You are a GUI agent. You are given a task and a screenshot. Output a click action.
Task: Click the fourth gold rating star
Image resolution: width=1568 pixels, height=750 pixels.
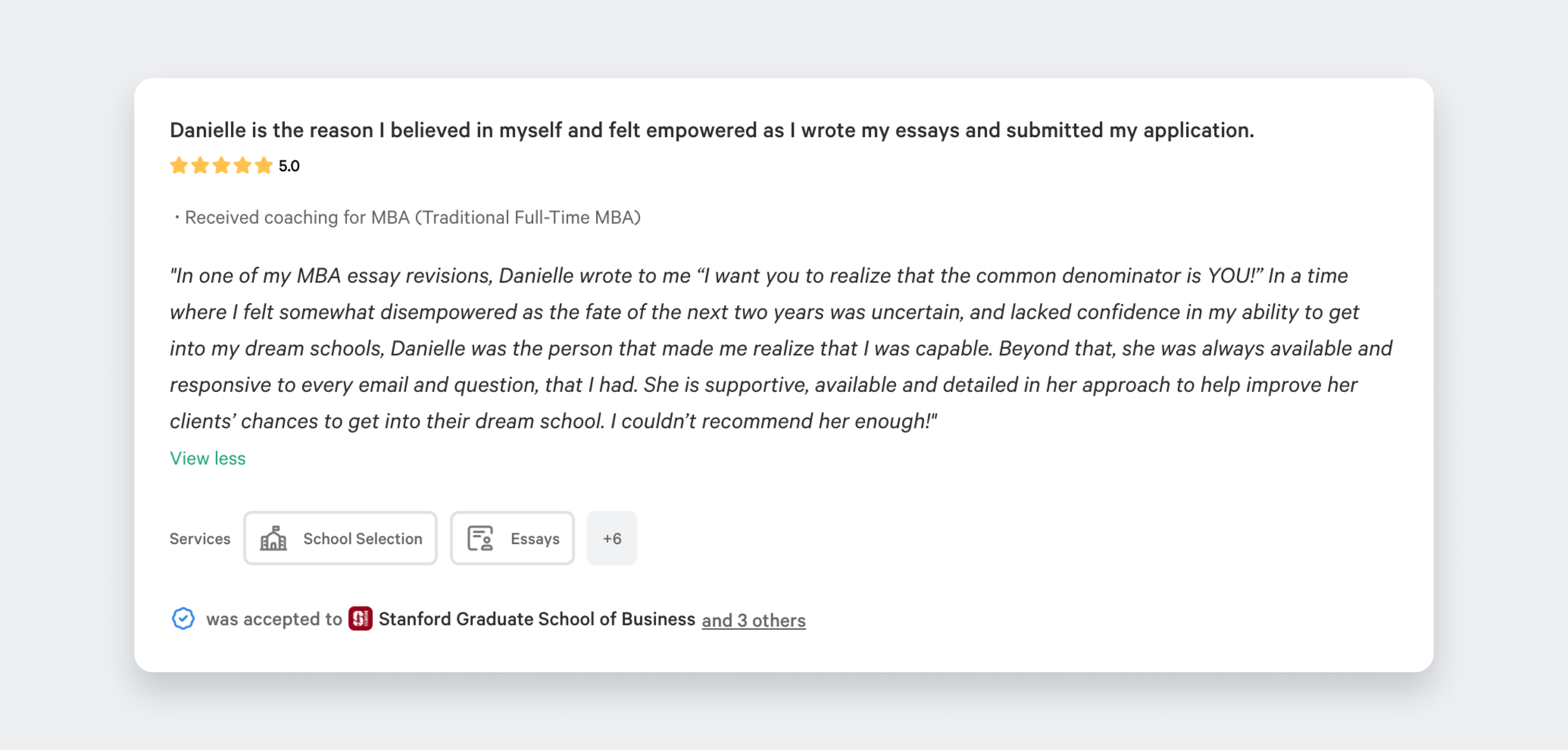tap(242, 165)
